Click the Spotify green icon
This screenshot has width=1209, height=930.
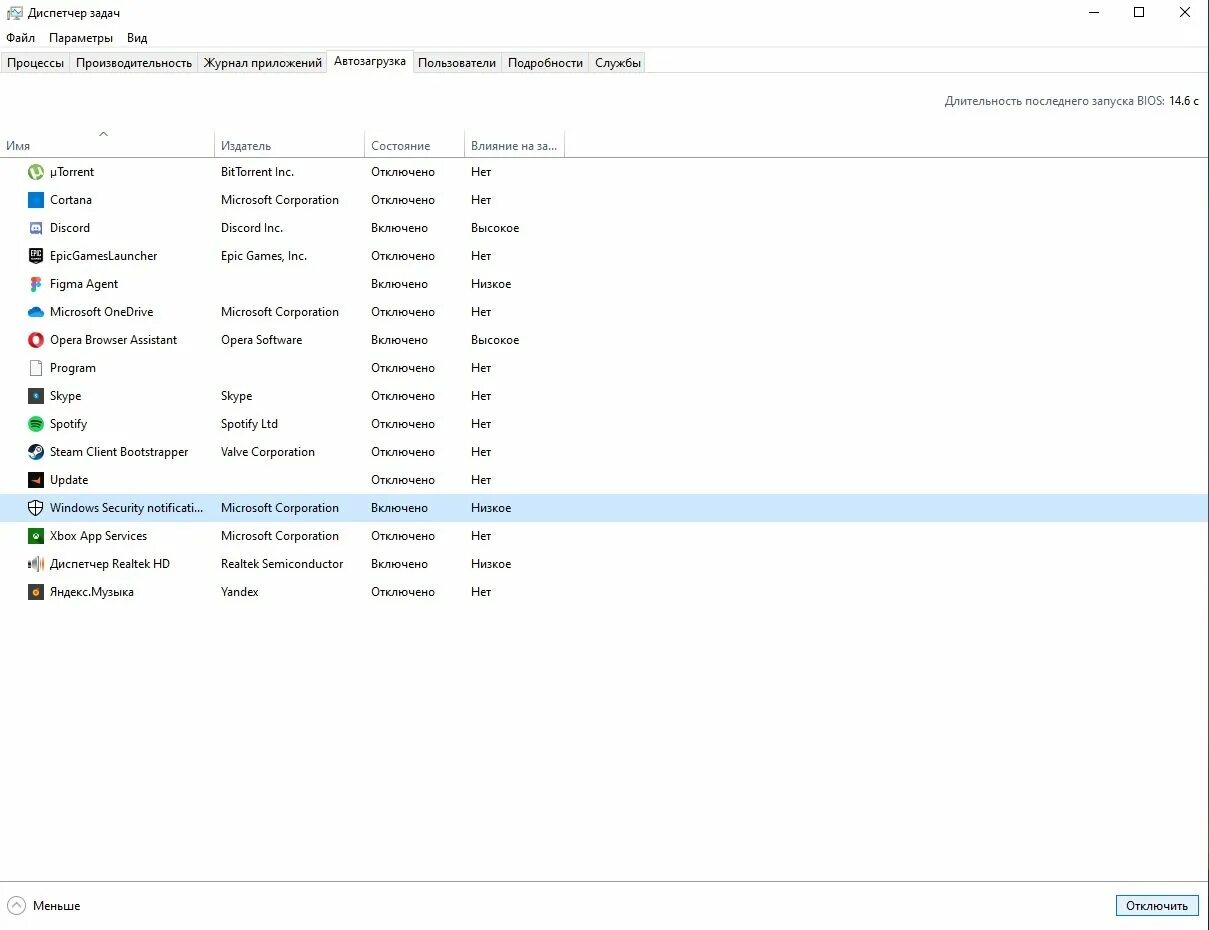coord(36,424)
